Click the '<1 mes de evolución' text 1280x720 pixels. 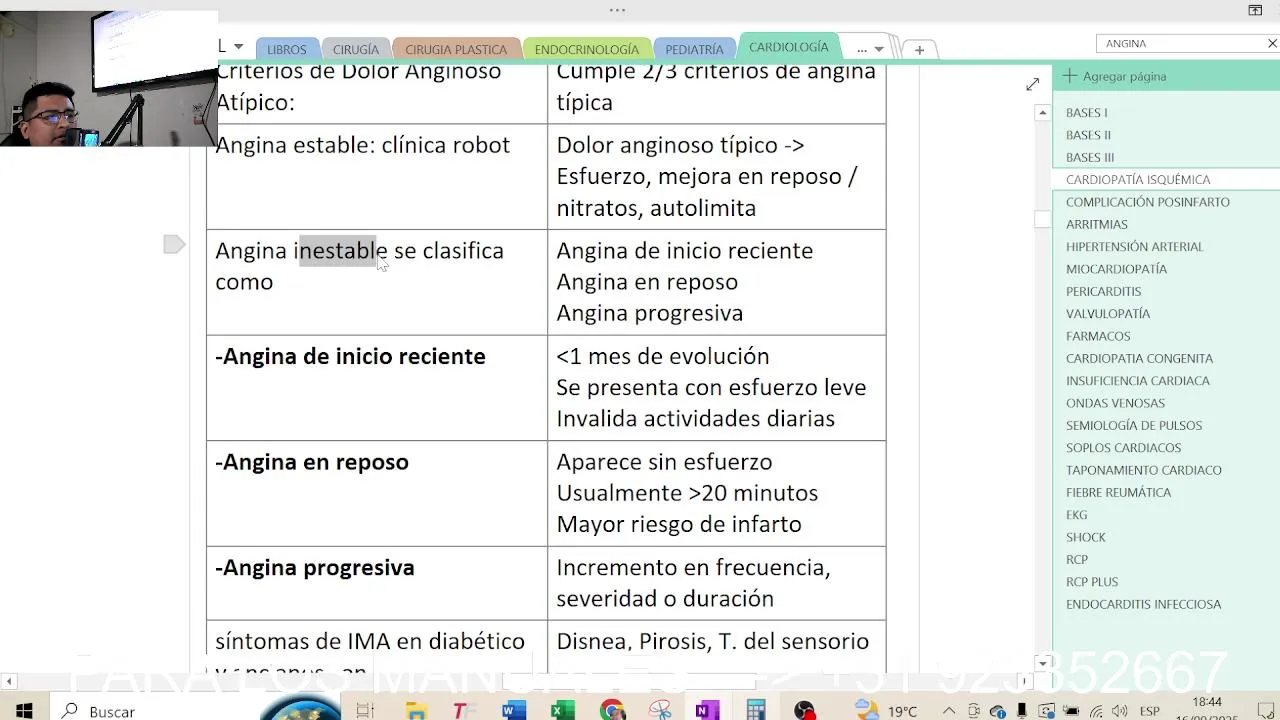(x=663, y=357)
